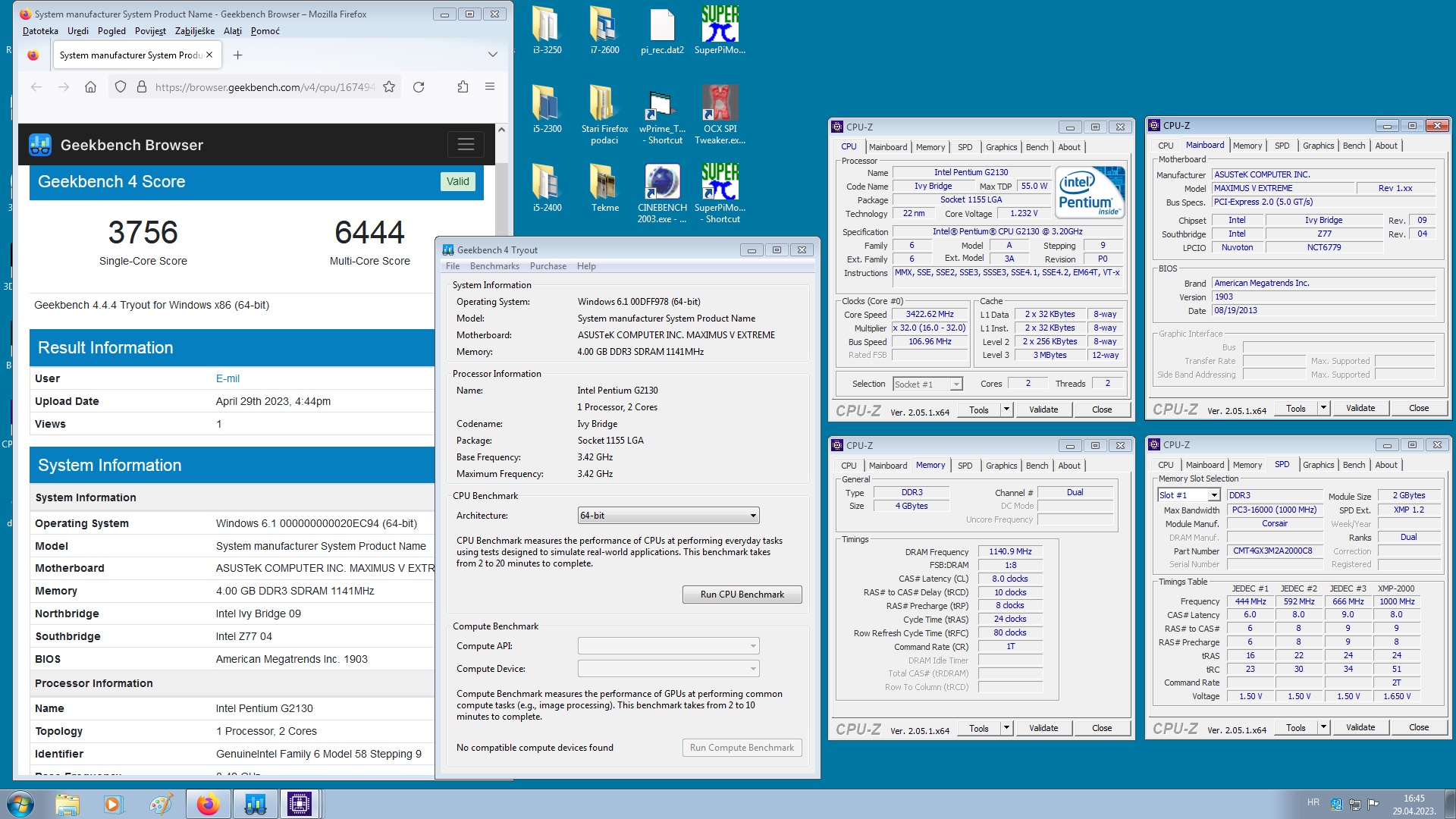Click the HR language indicator in tray

point(1313,802)
